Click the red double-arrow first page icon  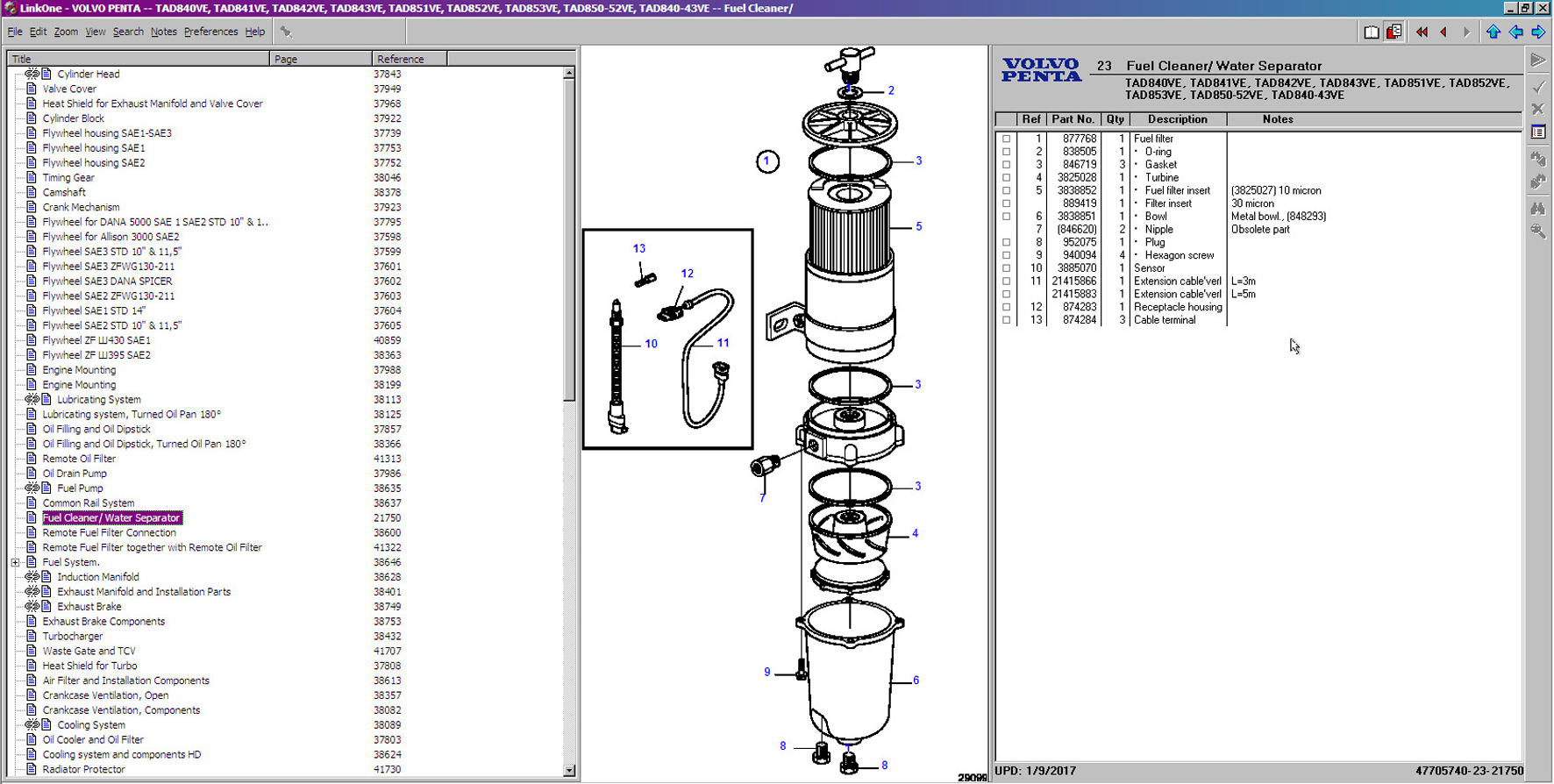pyautogui.click(x=1422, y=32)
